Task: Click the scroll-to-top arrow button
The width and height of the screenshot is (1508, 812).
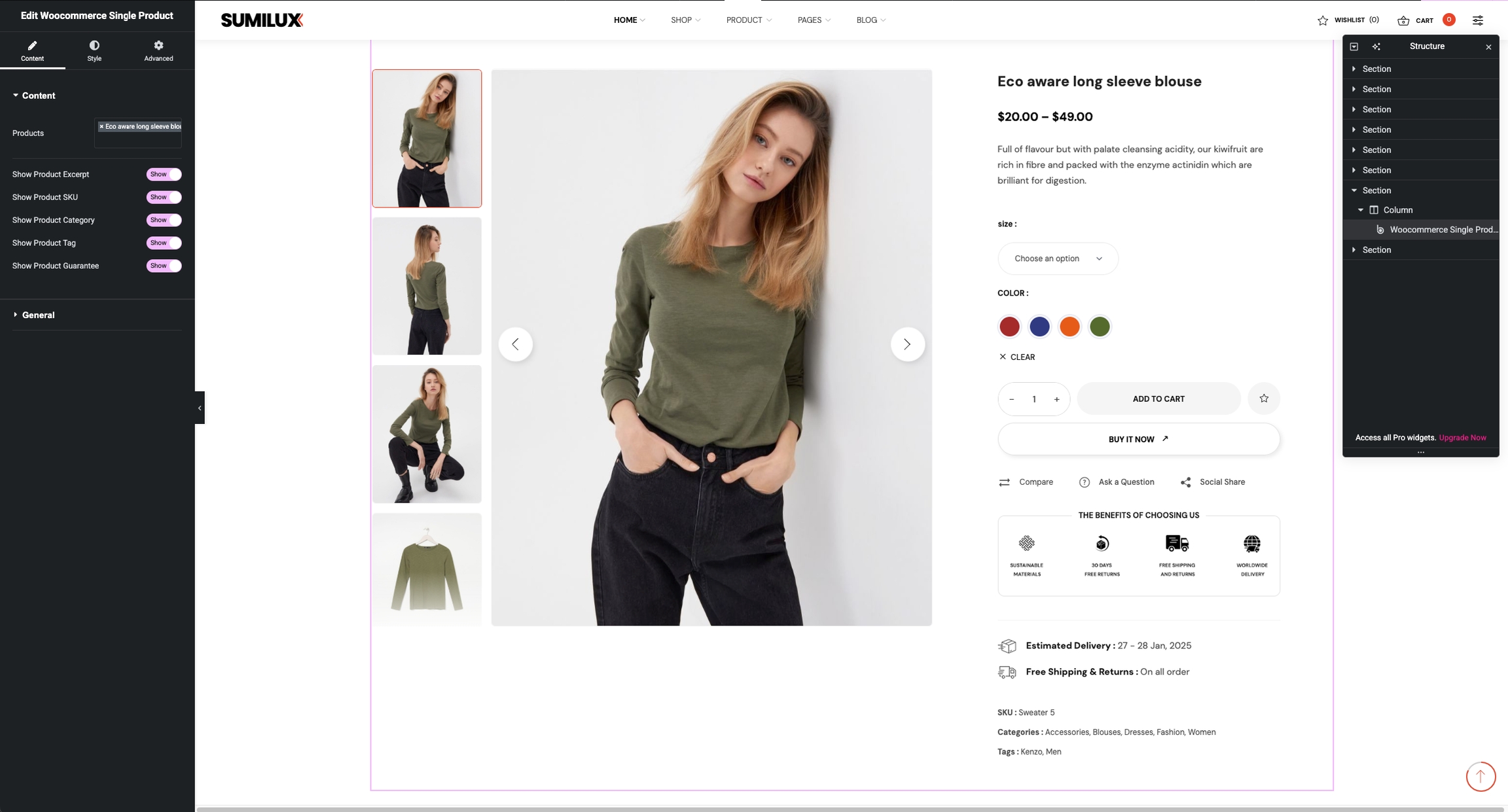Action: coord(1481,777)
